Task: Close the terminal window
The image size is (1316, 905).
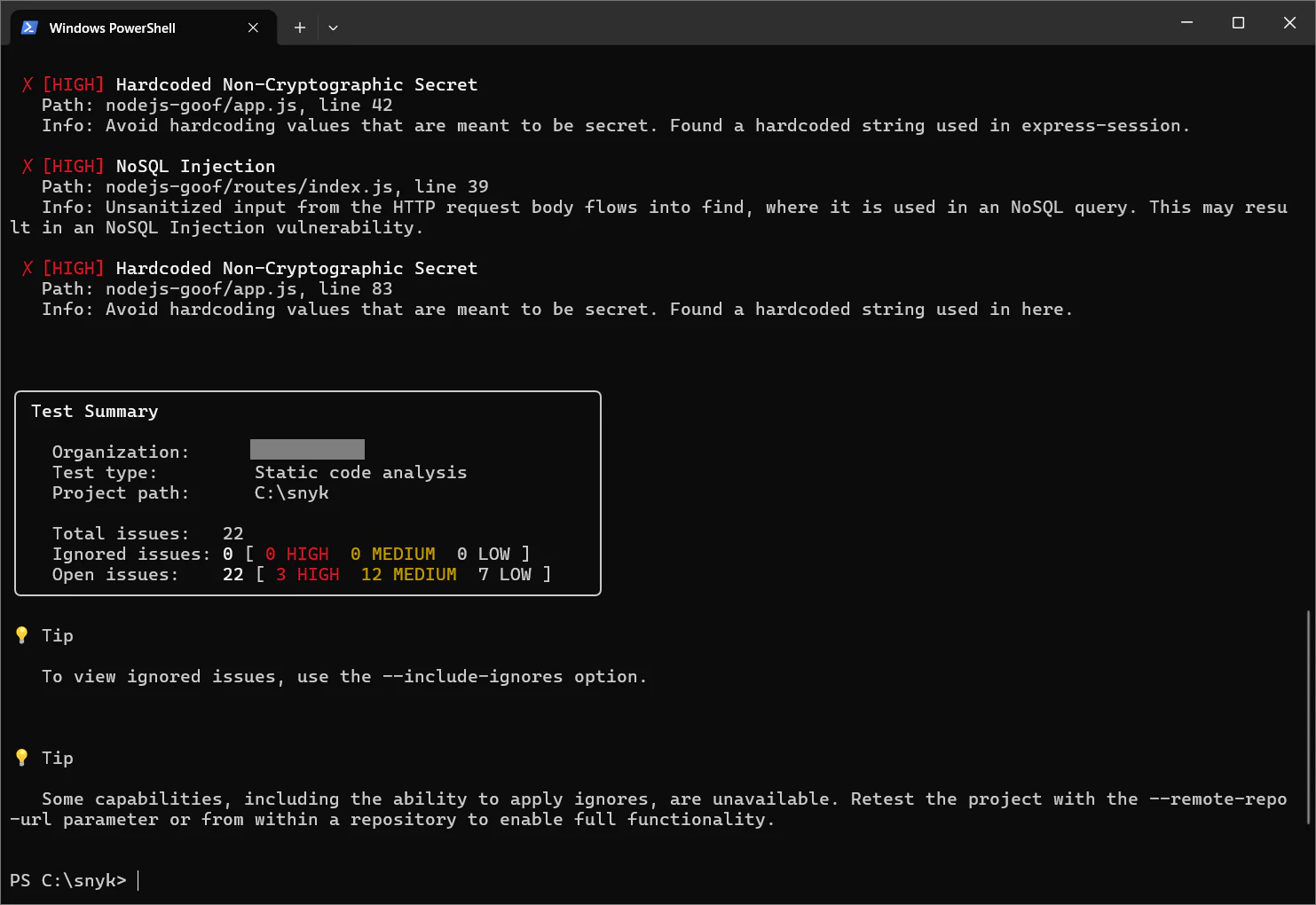Action: point(1289,22)
